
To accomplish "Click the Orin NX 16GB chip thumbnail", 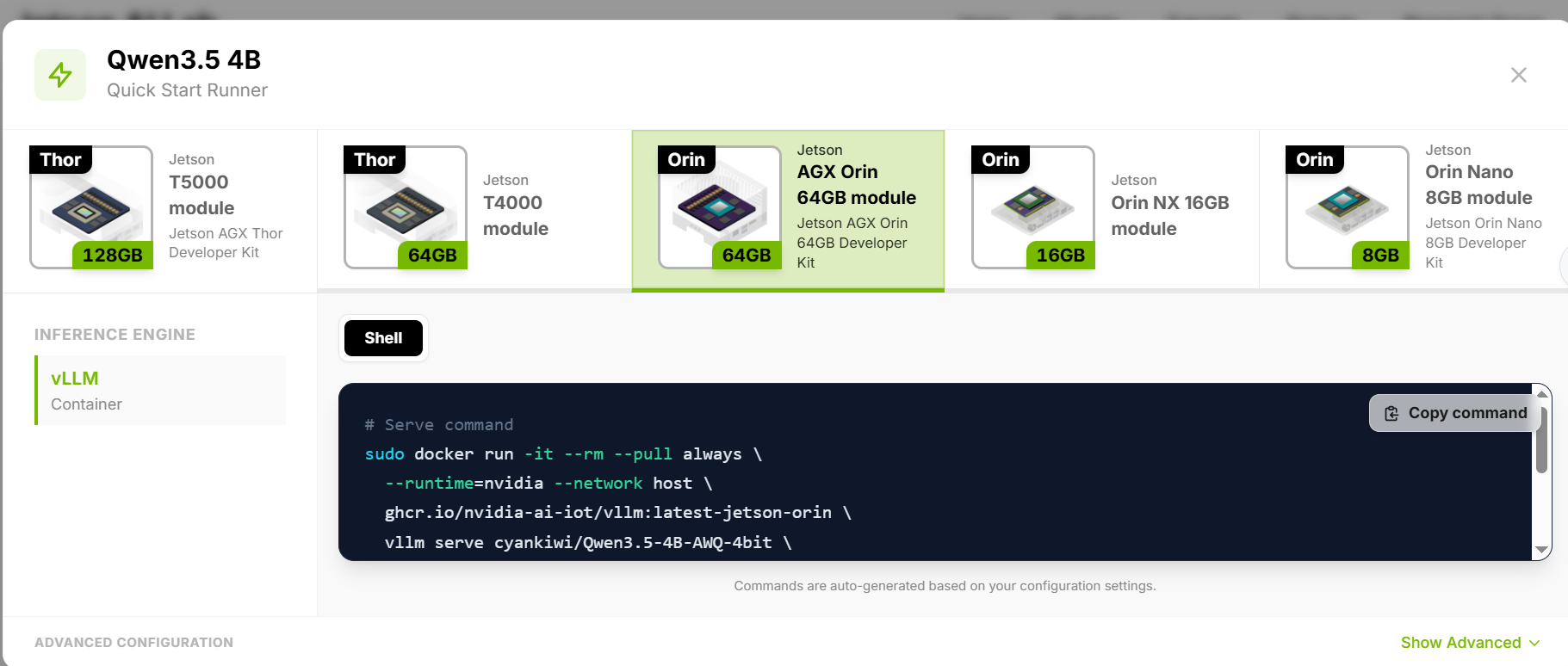I will (x=1033, y=207).
